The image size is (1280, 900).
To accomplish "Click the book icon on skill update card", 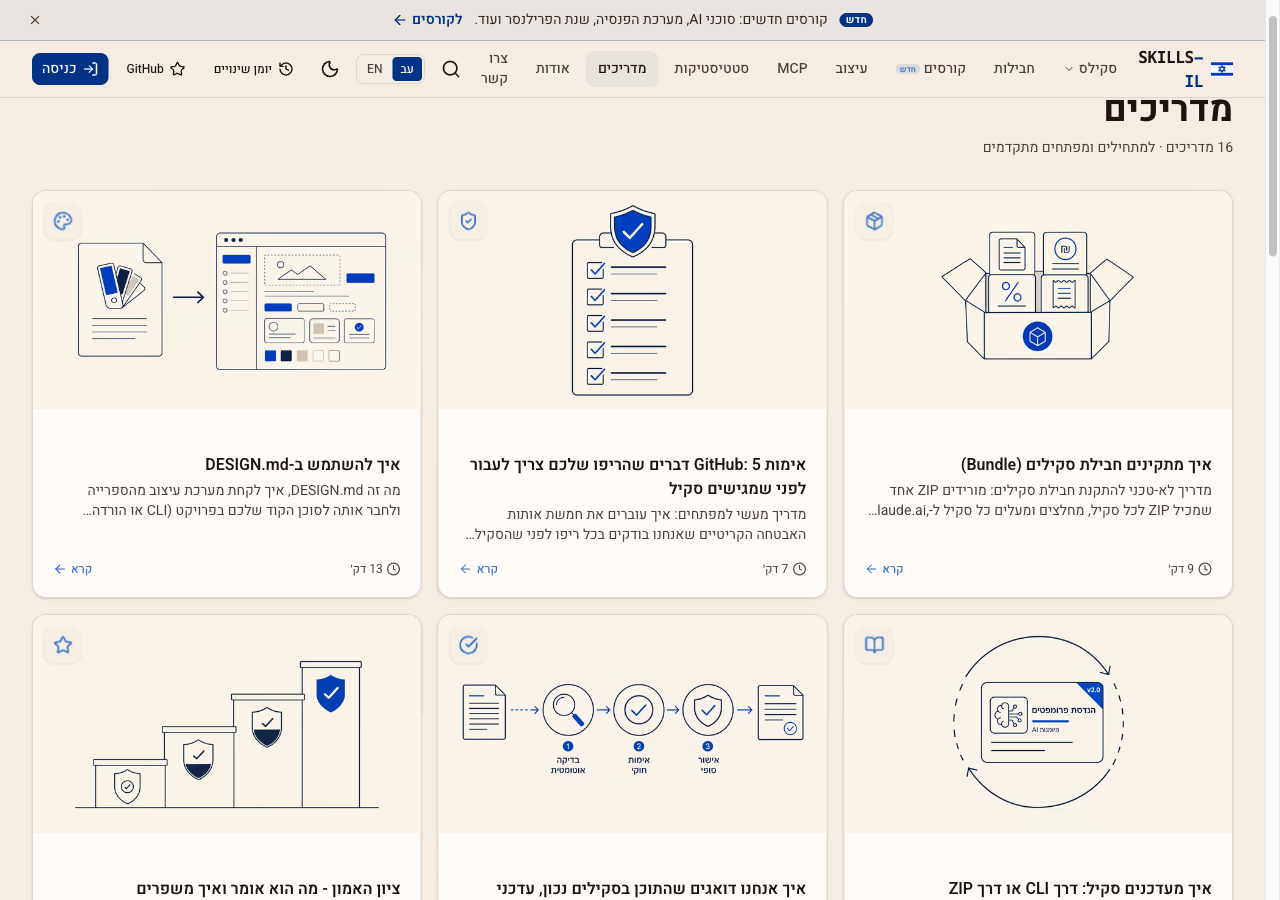I will click(x=874, y=645).
